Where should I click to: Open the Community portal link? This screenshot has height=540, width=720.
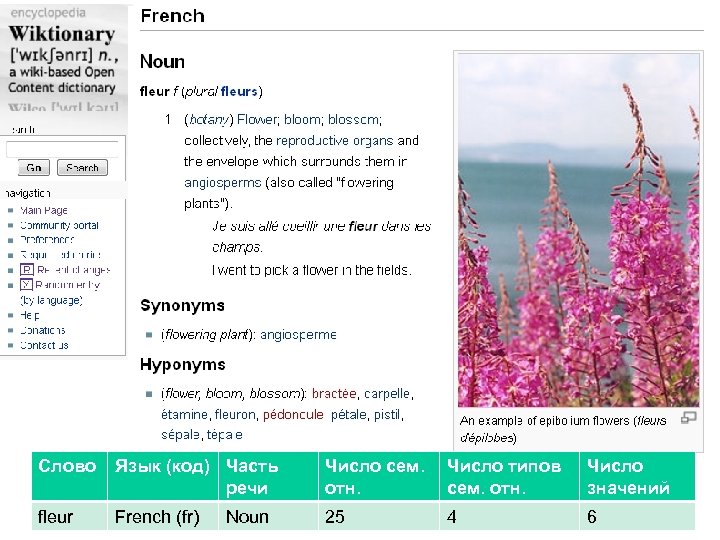click(59, 226)
